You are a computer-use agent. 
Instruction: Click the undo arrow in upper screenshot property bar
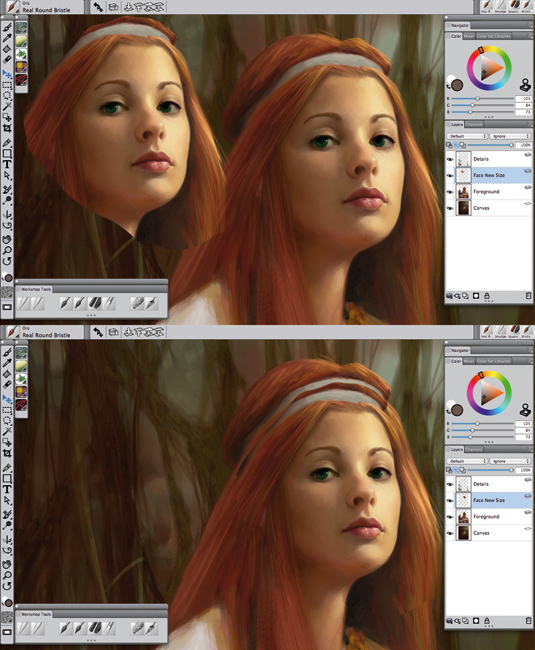click(98, 7)
